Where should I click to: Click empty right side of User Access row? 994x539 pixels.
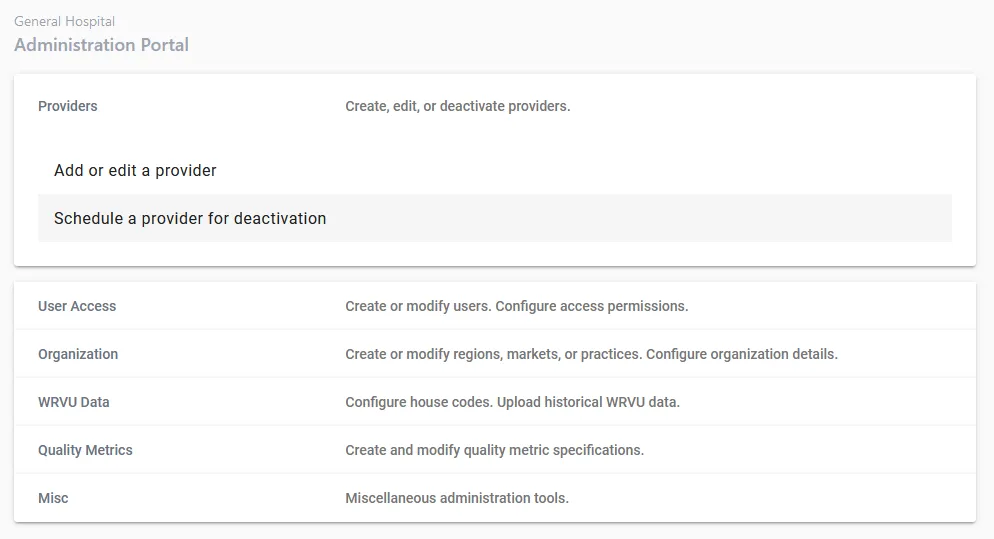(850, 306)
